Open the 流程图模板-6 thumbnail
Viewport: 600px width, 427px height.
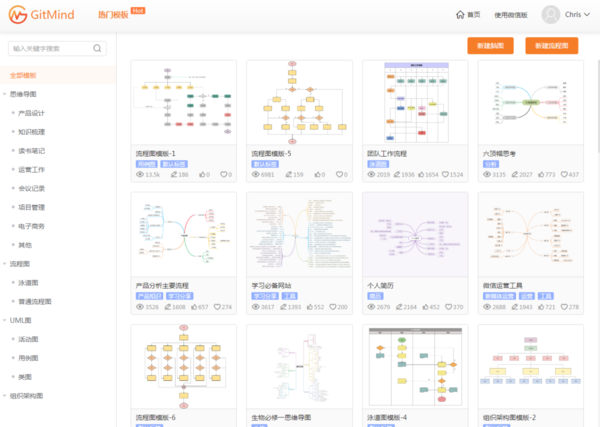pyautogui.click(x=184, y=367)
